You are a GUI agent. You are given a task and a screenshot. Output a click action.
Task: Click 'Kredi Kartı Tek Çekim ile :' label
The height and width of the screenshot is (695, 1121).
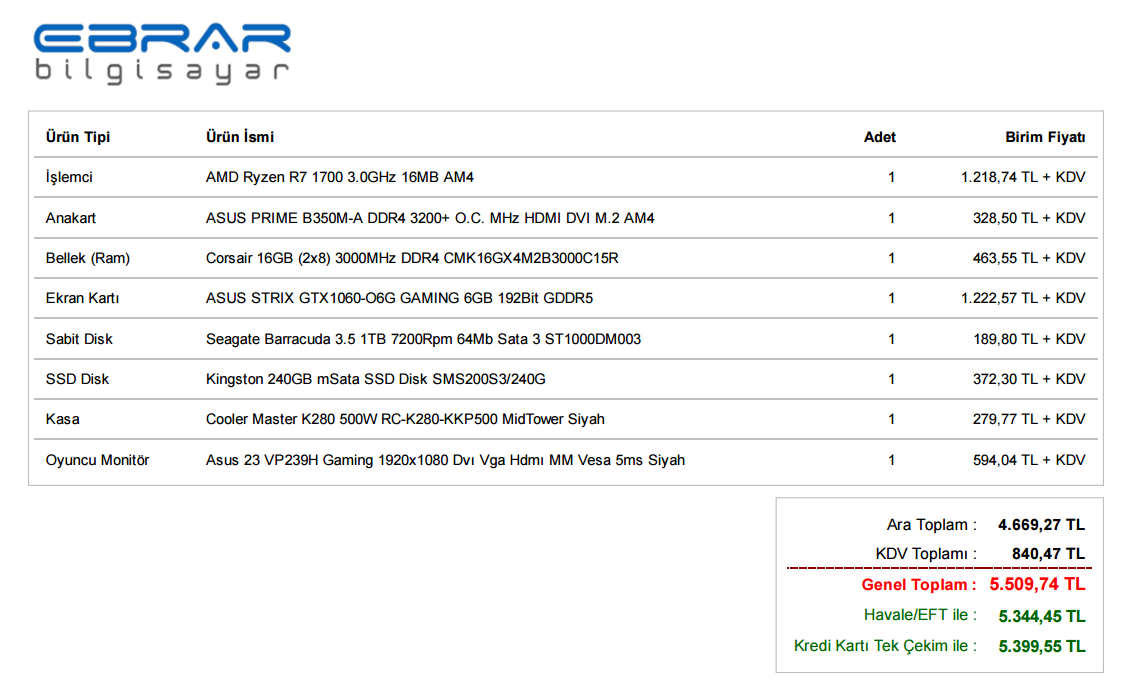885,646
